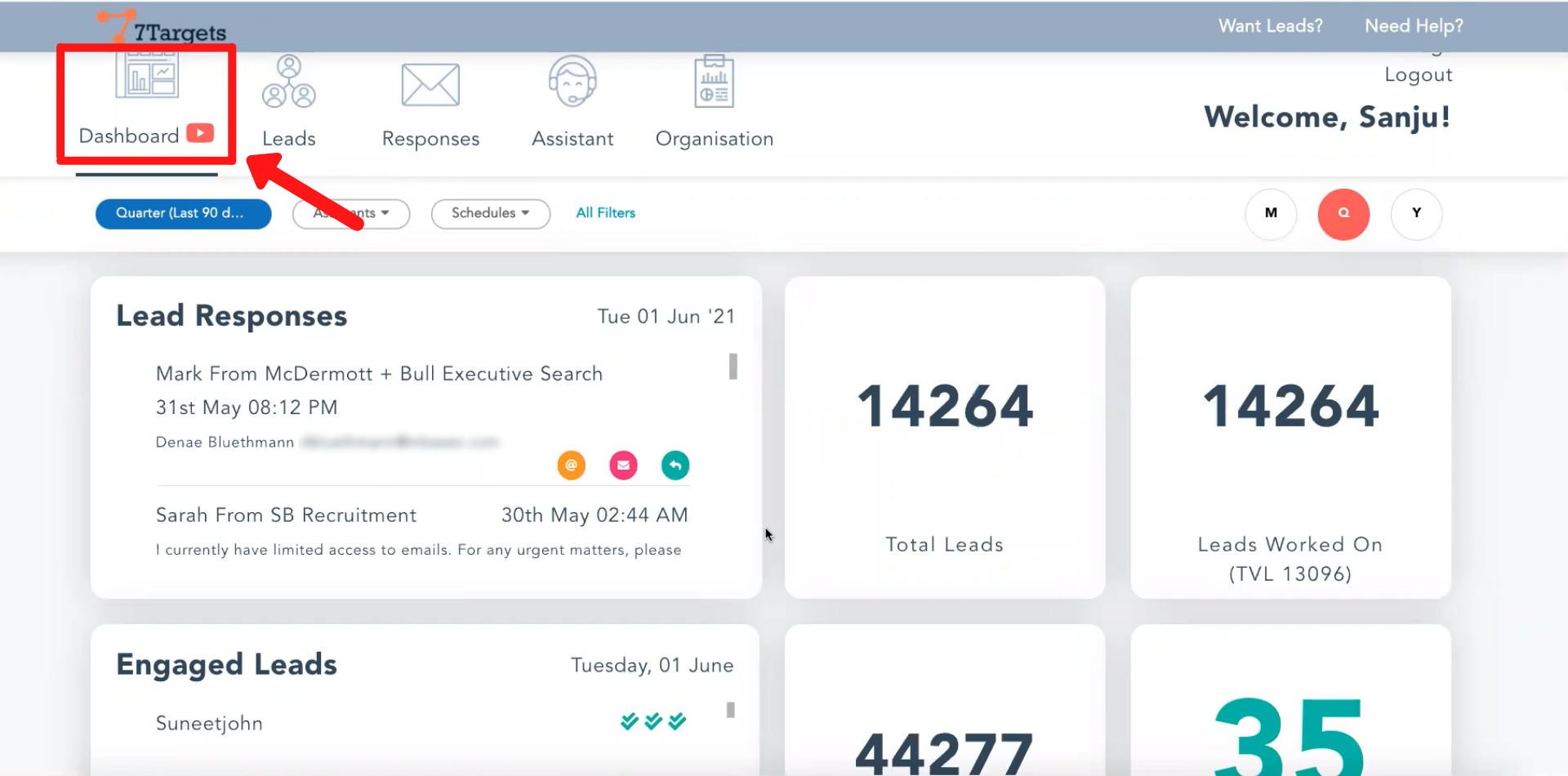1568x776 pixels.
Task: Select the Y yearly period toggle
Action: click(x=1416, y=213)
